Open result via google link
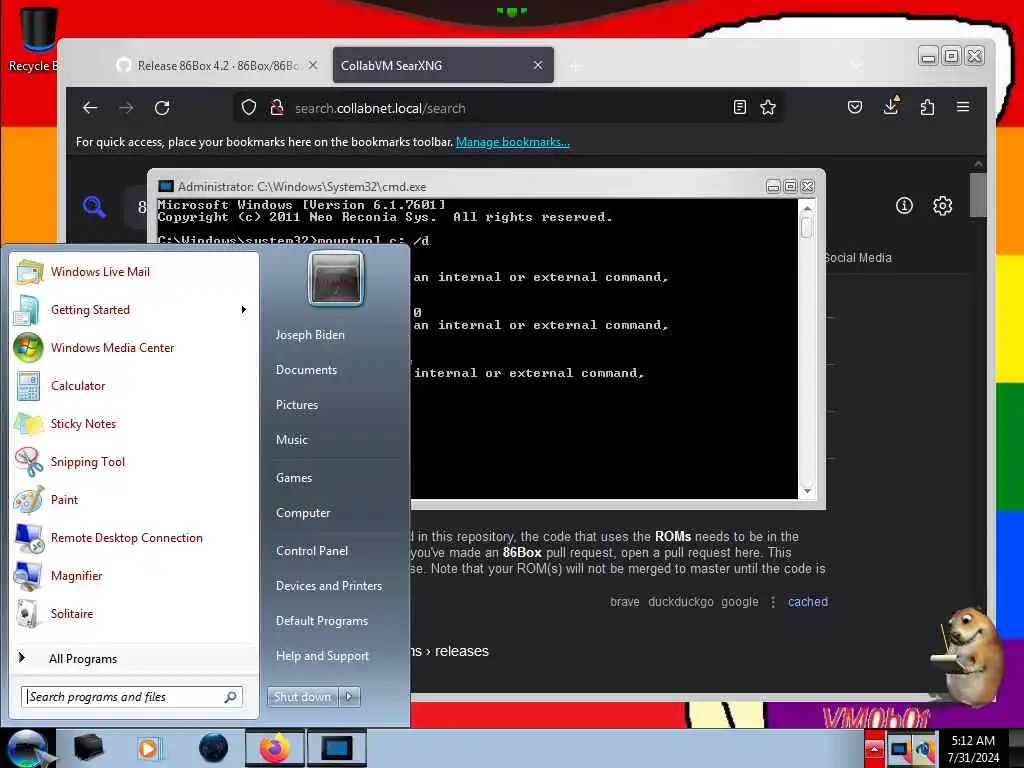The image size is (1024, 768). point(740,602)
